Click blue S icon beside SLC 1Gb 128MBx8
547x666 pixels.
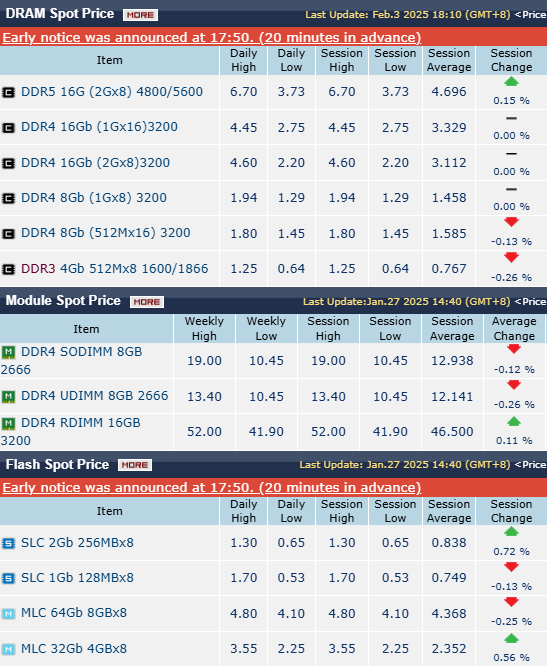click(x=8, y=578)
